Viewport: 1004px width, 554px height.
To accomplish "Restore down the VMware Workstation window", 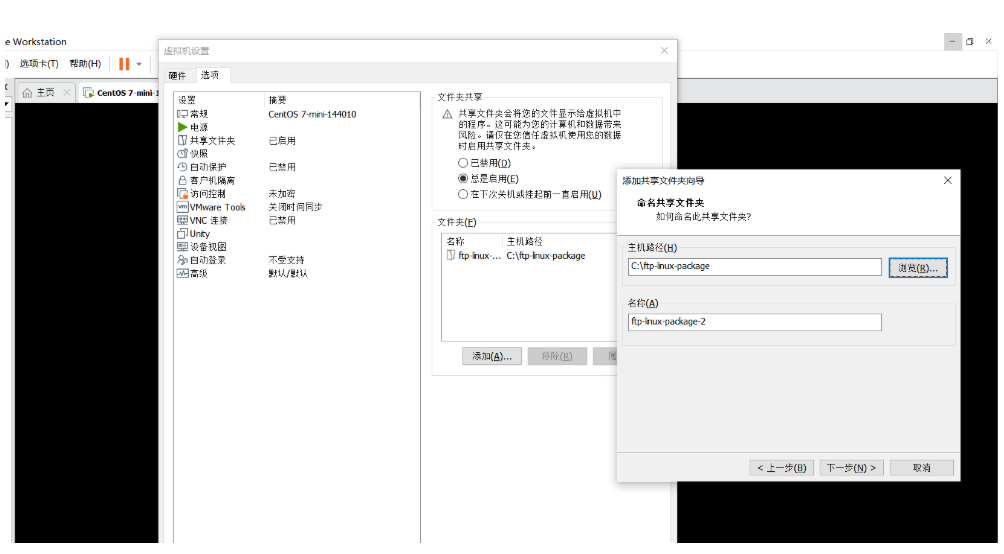I will click(970, 42).
